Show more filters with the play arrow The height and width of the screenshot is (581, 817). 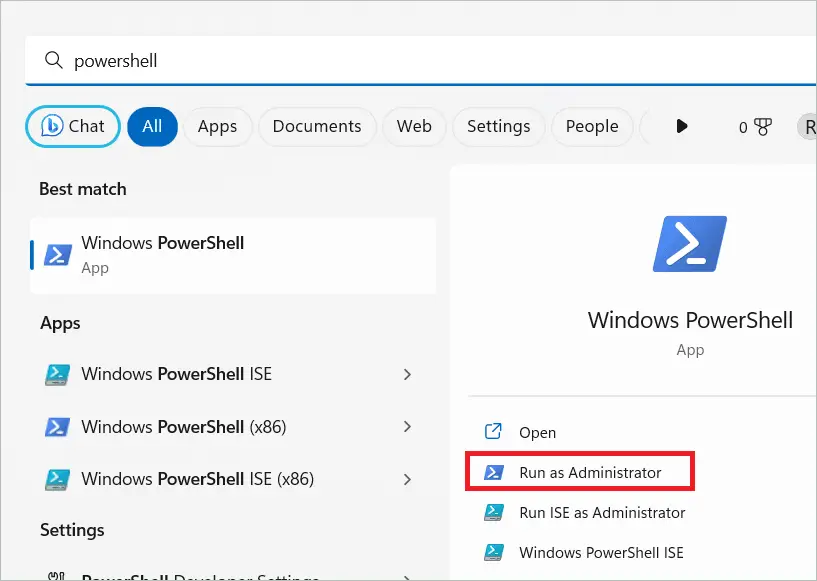pos(682,126)
